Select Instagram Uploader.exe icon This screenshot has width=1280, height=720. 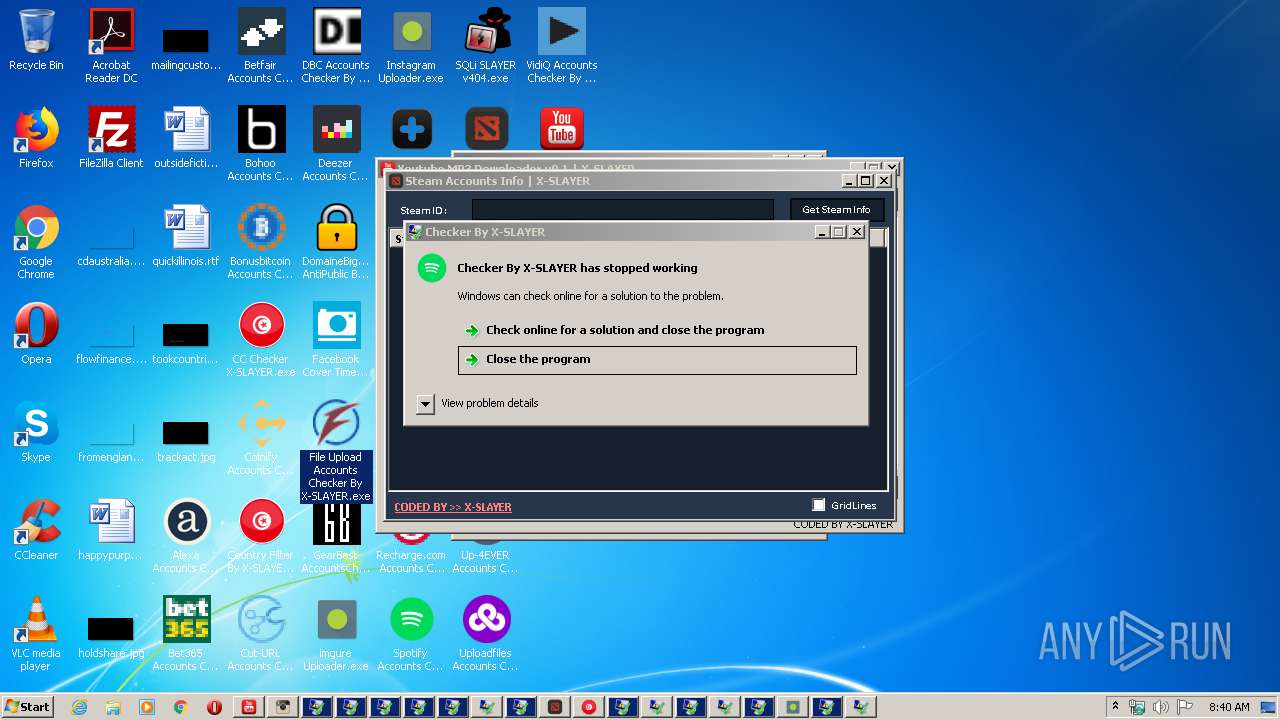pyautogui.click(x=411, y=45)
